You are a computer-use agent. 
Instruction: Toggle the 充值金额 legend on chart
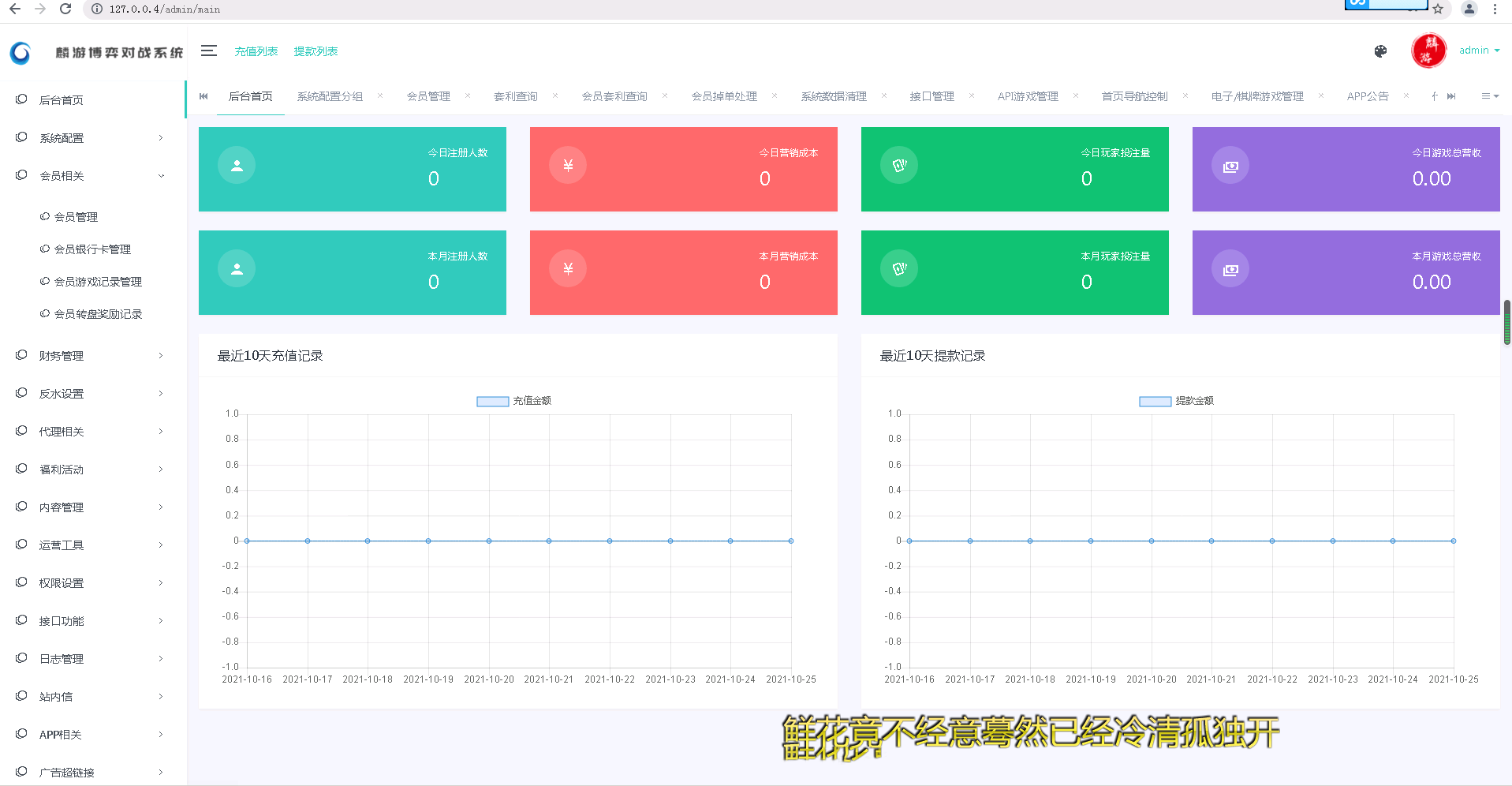coord(513,401)
